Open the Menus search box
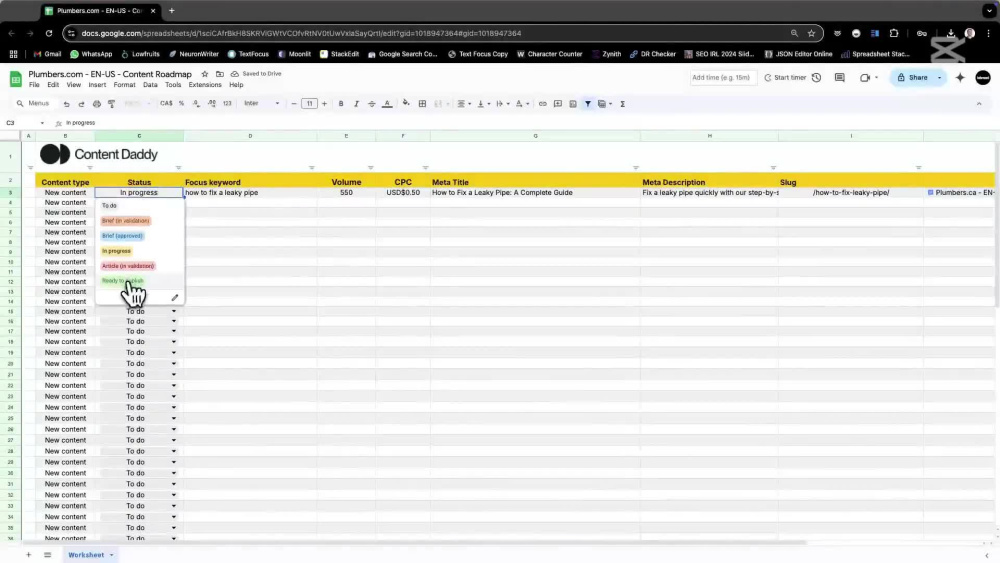This screenshot has height=563, width=1000. (x=33, y=103)
